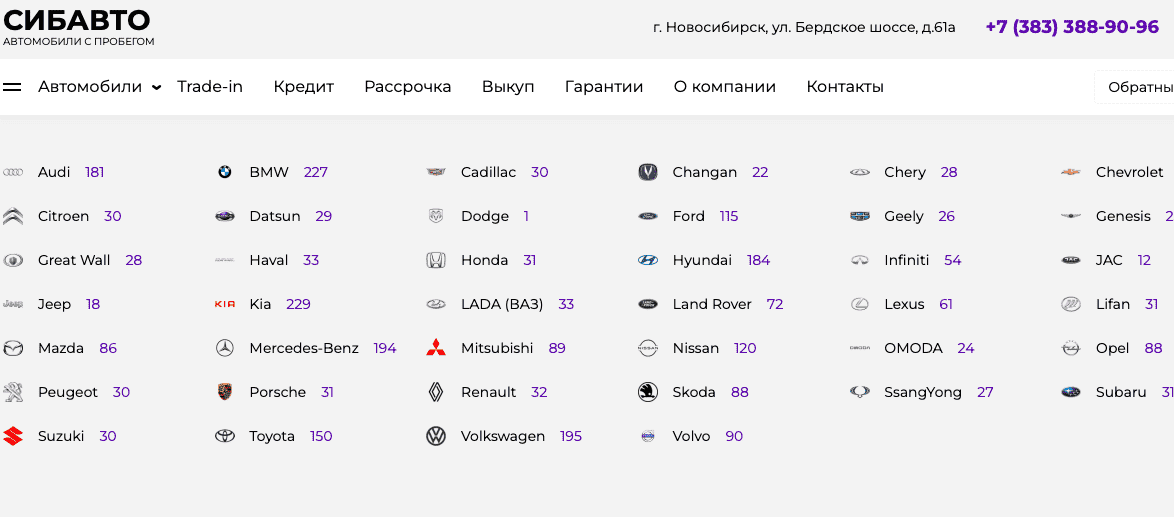Click the Kia red logo icon
Screen dimensions: 1174x517
(224, 304)
